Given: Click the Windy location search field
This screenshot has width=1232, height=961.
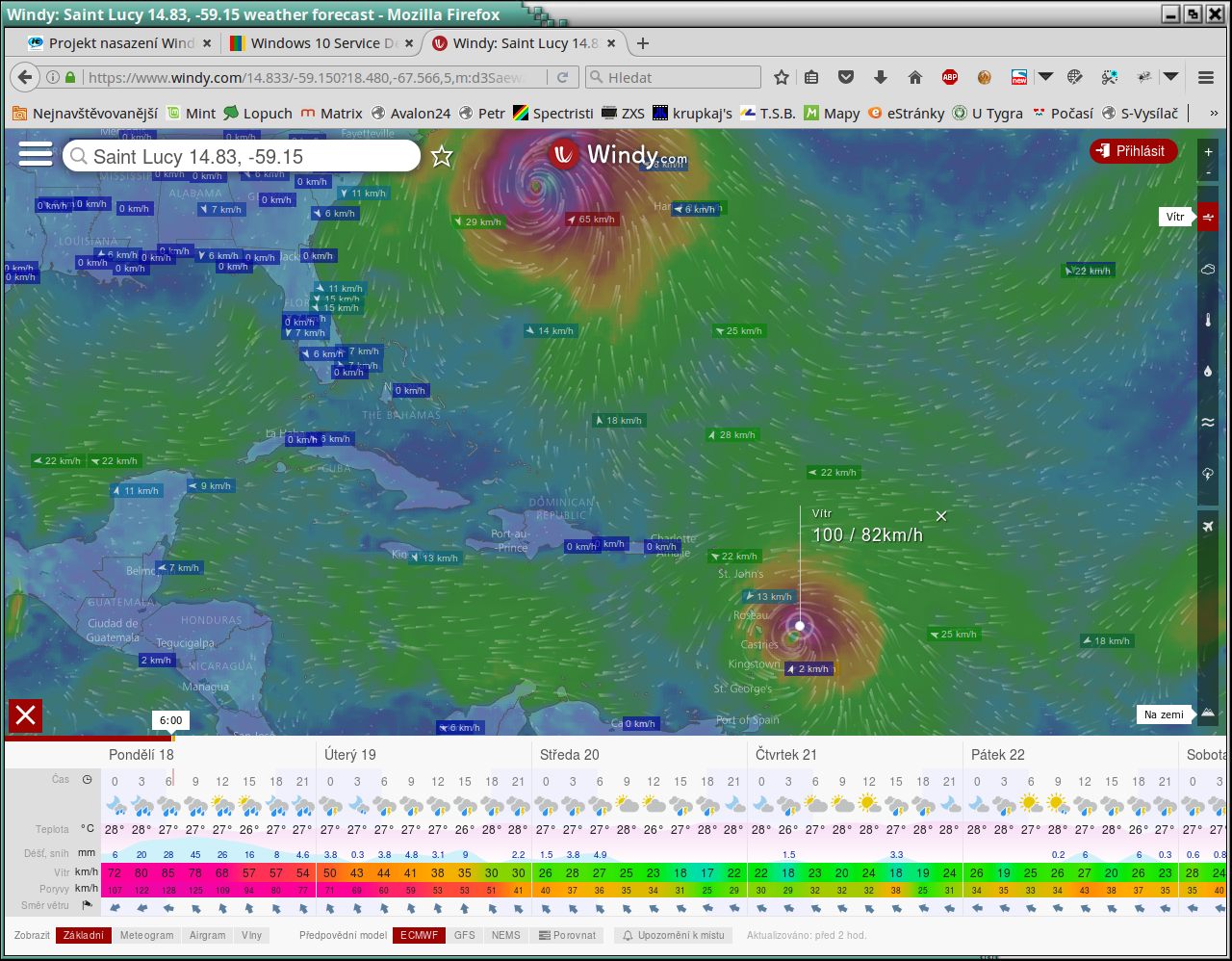Looking at the screenshot, I should tap(243, 156).
